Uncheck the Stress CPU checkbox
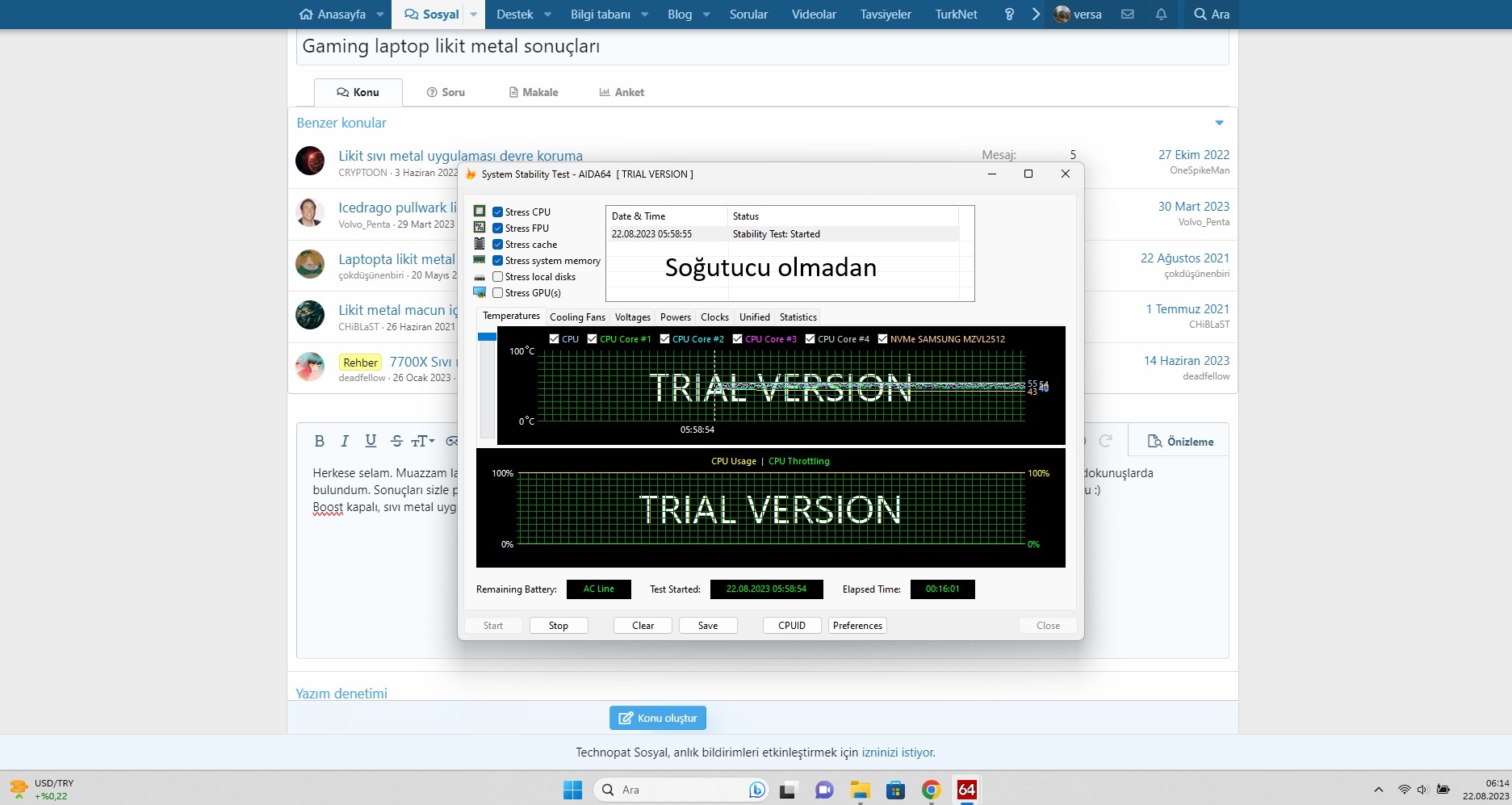 tap(498, 212)
